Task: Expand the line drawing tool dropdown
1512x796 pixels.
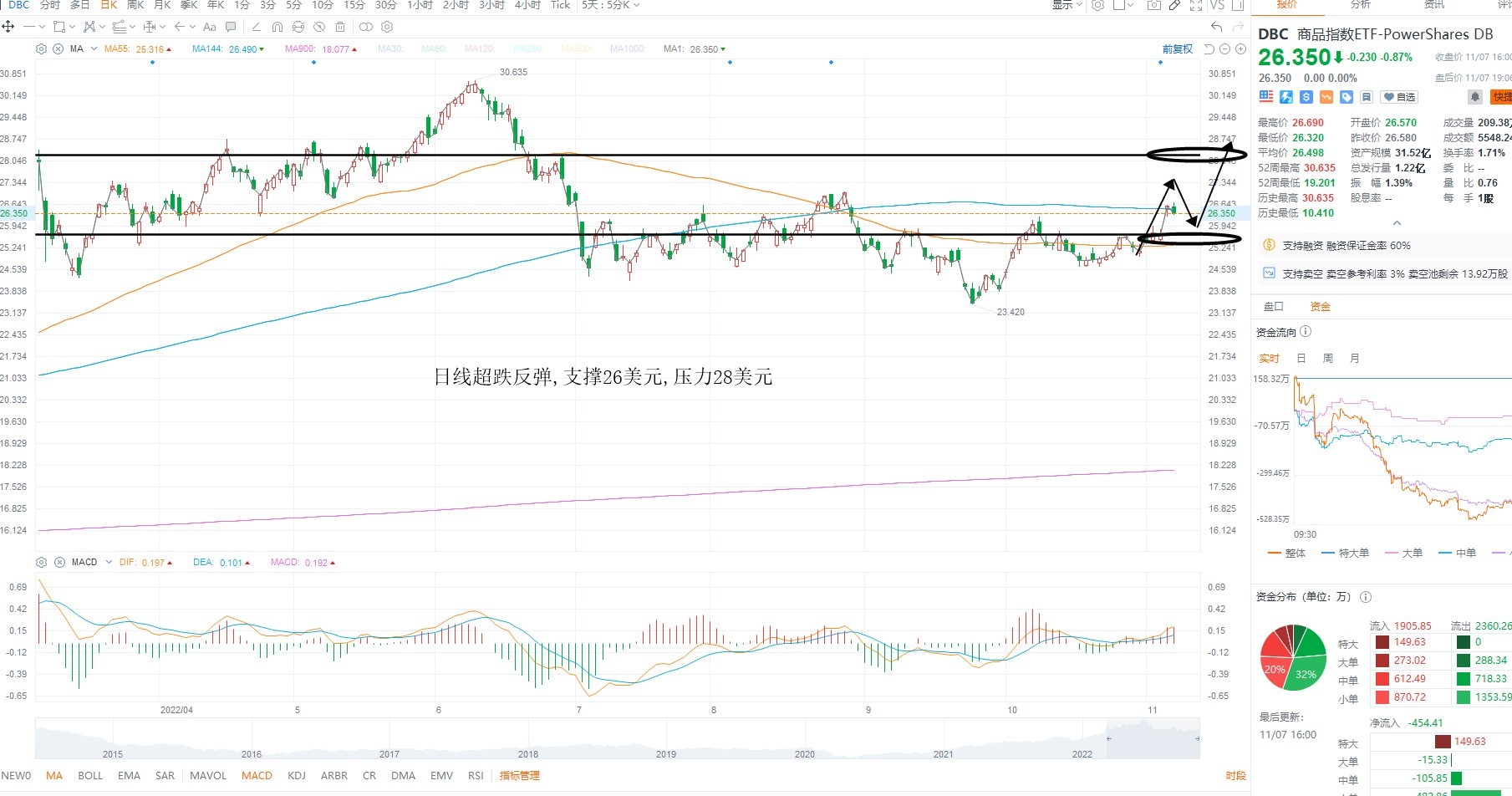Action: (x=42, y=27)
